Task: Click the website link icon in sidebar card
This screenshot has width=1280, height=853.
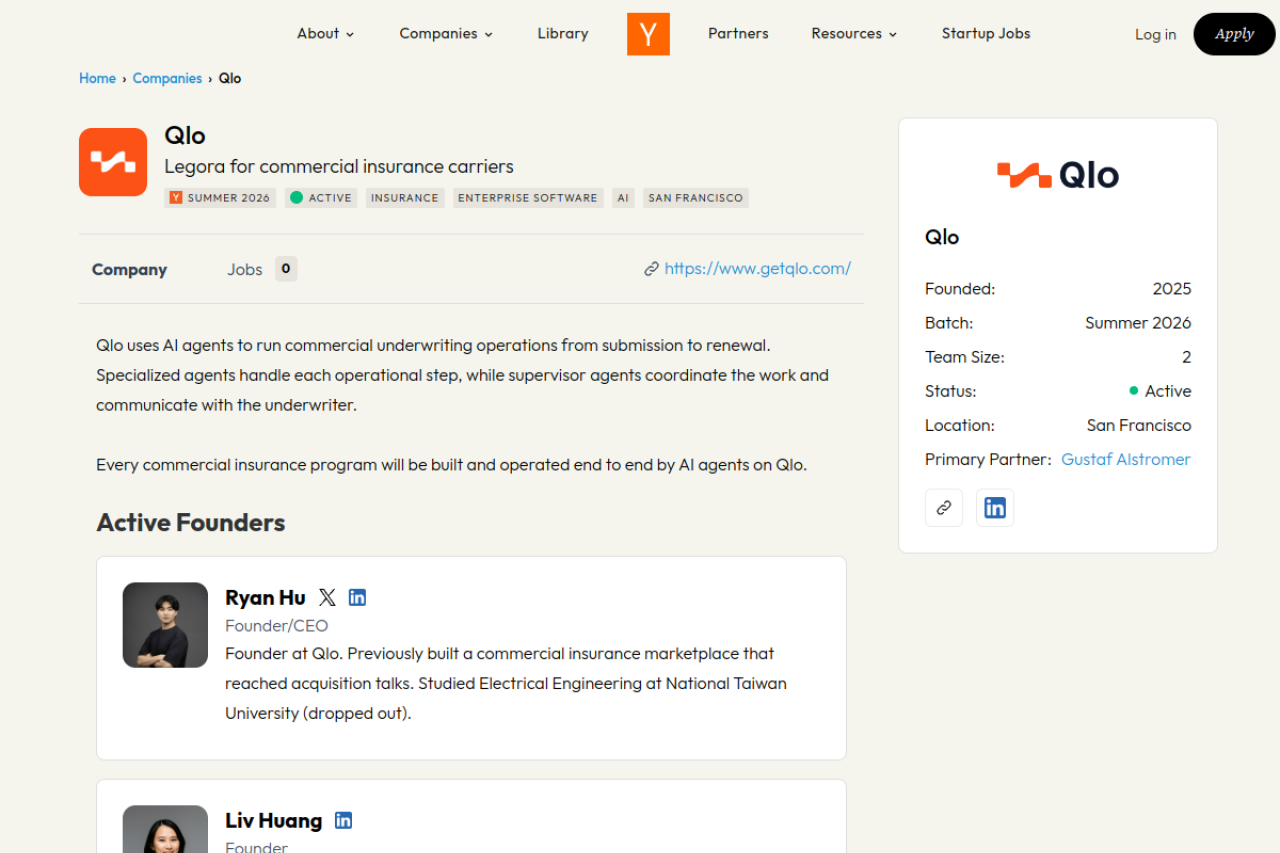Action: click(944, 508)
